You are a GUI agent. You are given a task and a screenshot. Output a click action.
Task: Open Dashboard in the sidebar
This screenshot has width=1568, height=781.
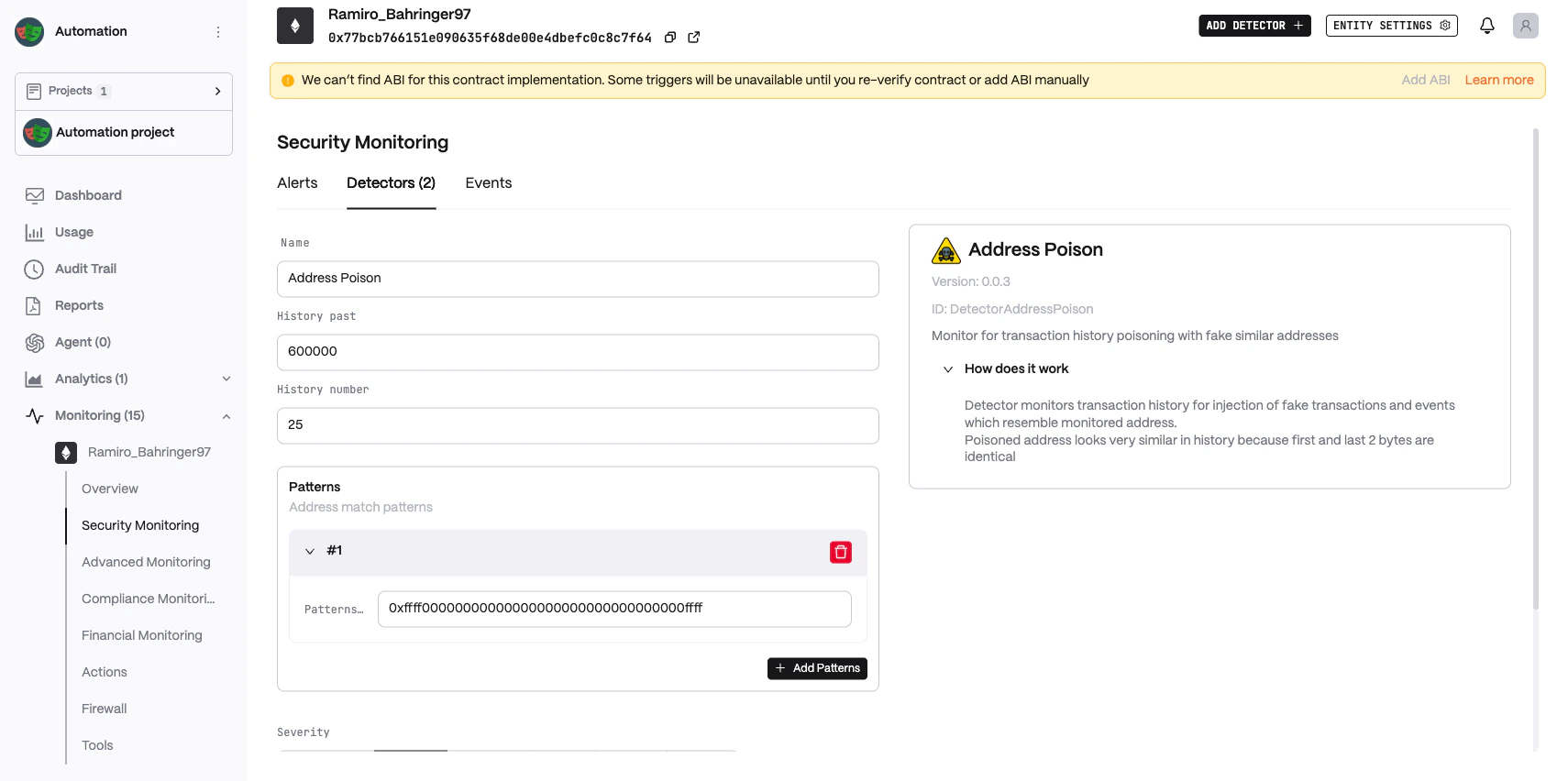point(88,195)
